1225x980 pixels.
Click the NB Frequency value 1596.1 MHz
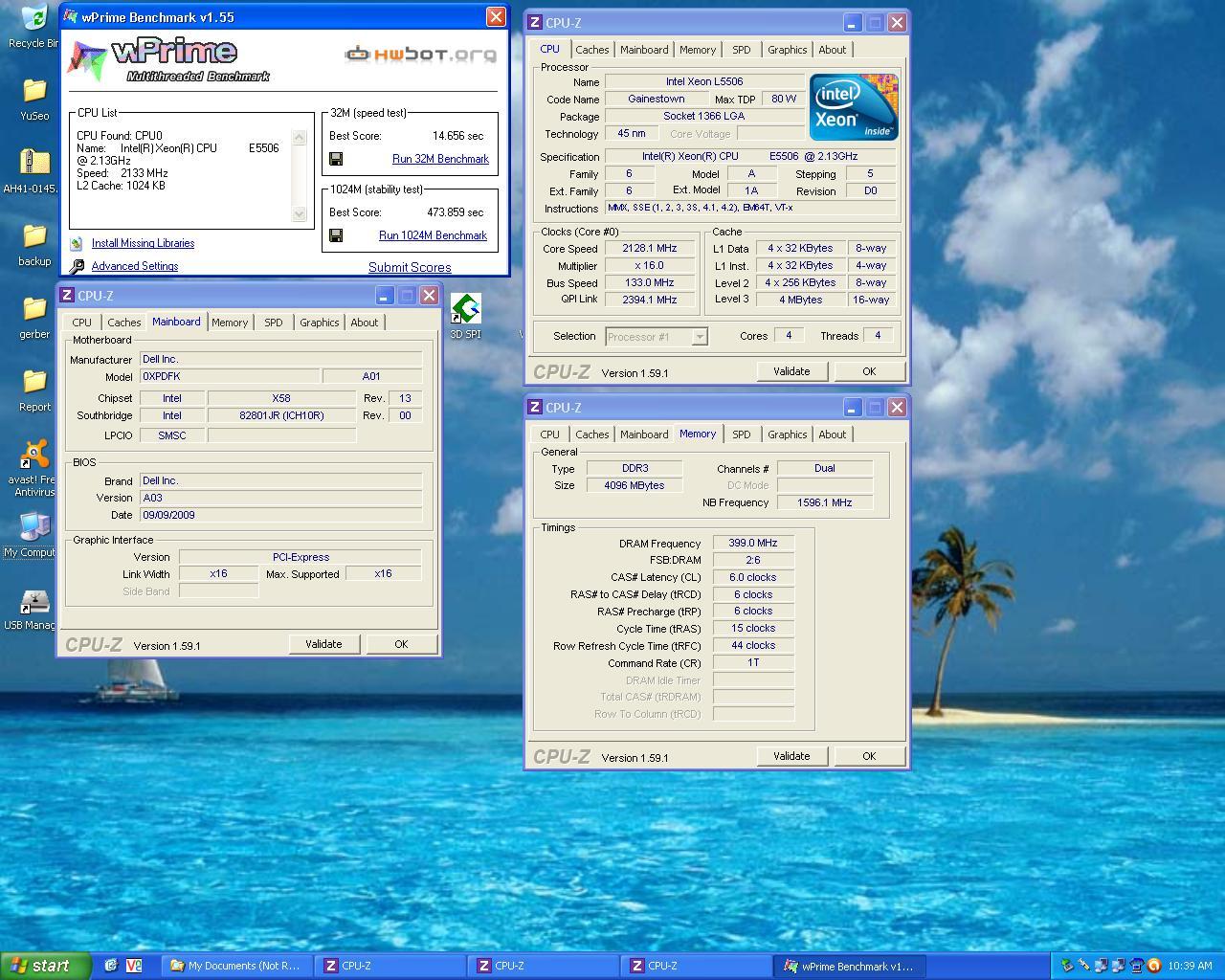tap(825, 502)
